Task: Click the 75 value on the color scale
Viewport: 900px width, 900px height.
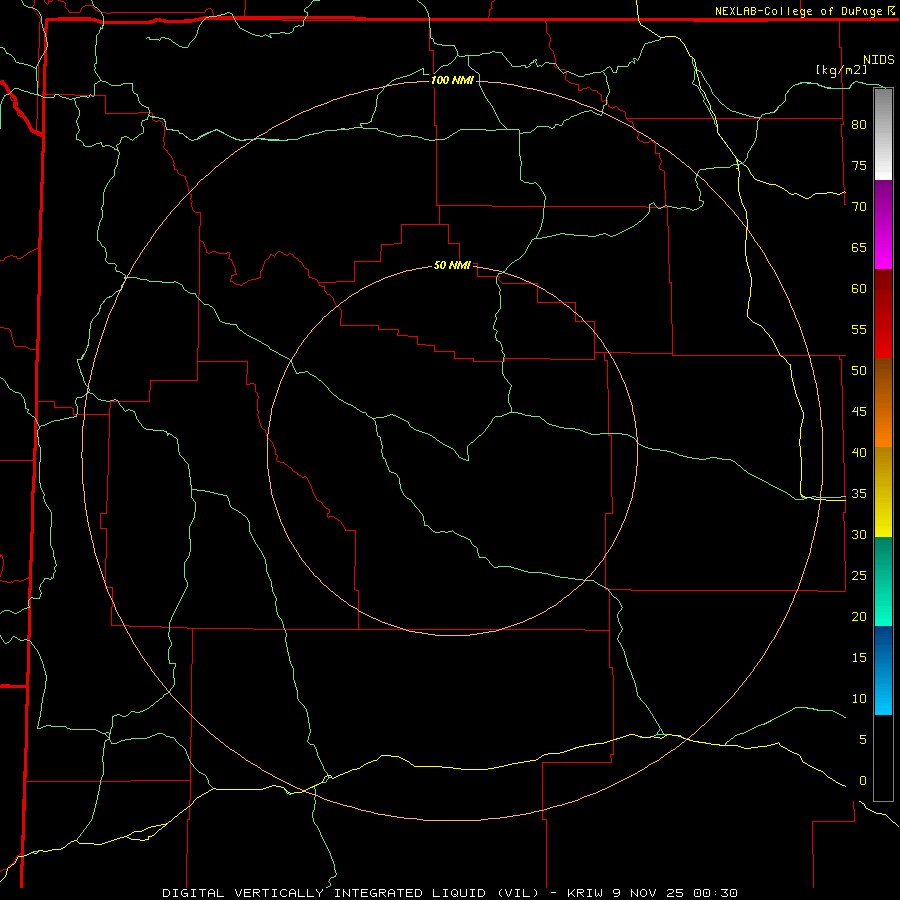Action: click(859, 166)
